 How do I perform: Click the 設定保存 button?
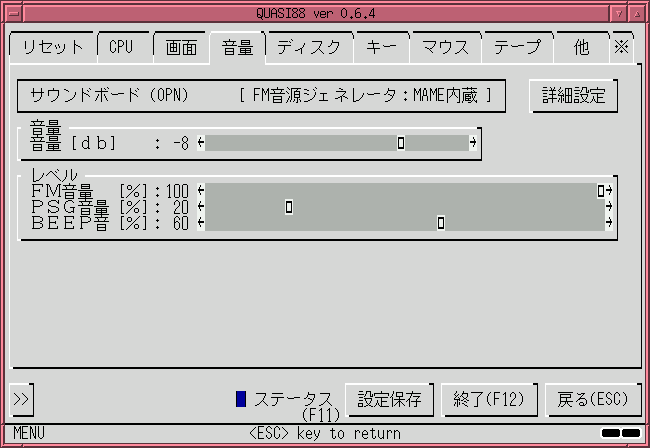[x=390, y=400]
